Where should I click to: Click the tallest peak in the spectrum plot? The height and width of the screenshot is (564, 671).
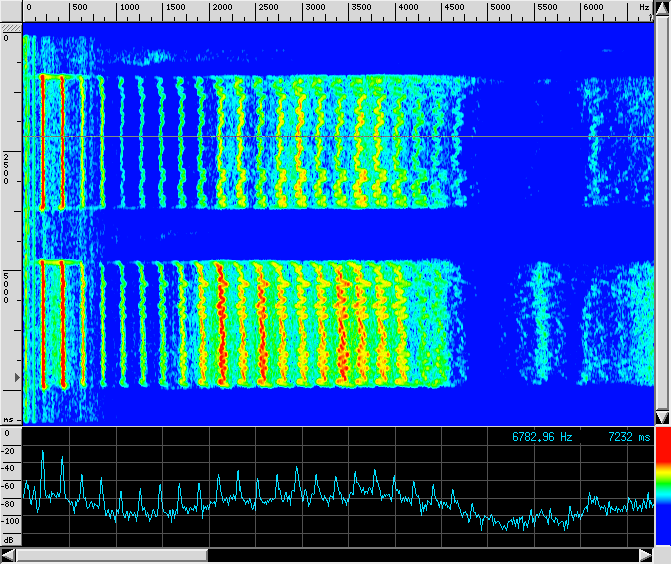43,452
